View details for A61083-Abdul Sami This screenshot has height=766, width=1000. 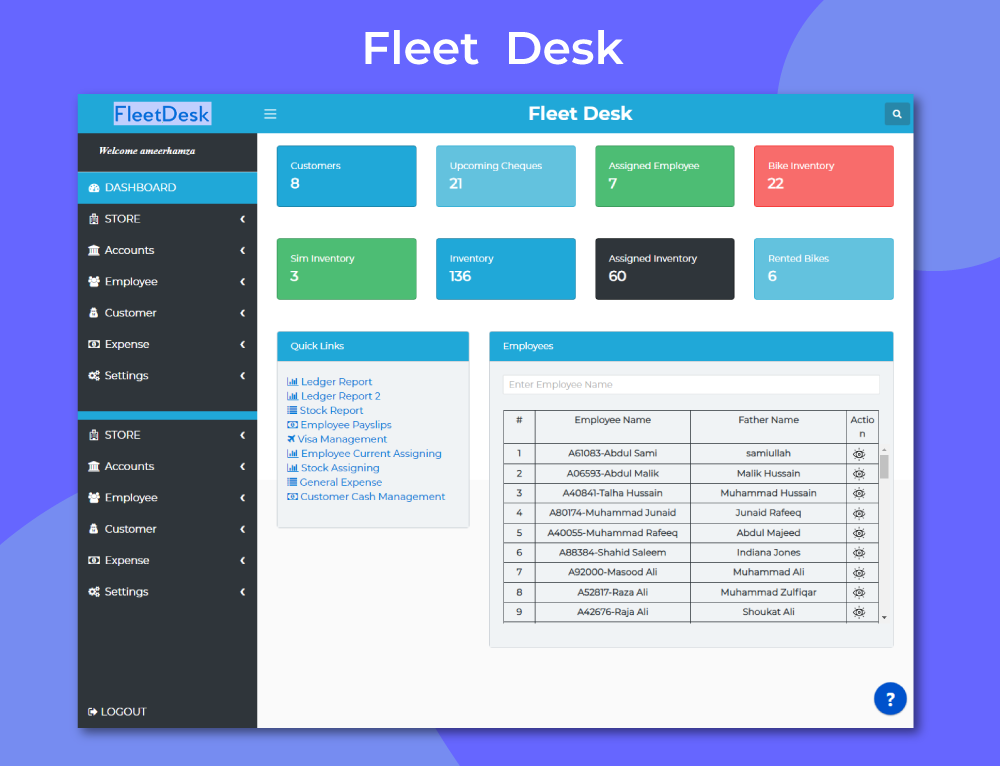[x=859, y=454]
